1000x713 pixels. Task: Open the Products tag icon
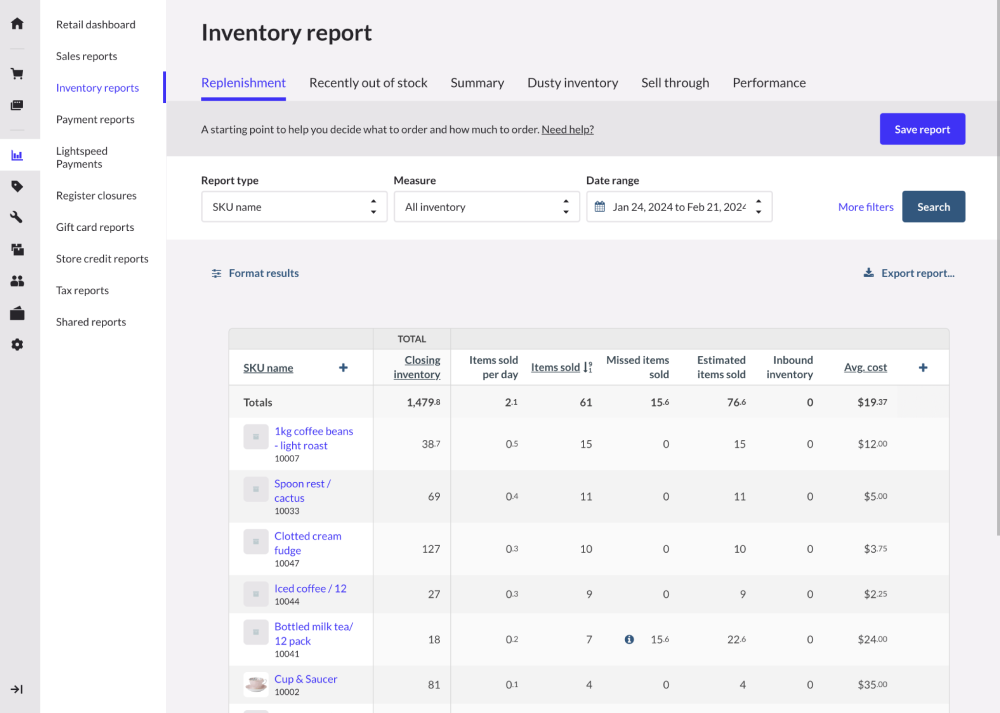tap(16, 186)
